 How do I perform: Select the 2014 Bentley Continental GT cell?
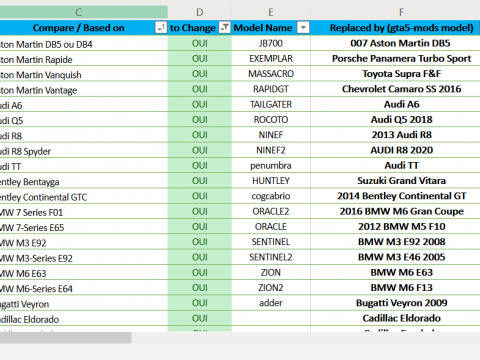click(395, 196)
